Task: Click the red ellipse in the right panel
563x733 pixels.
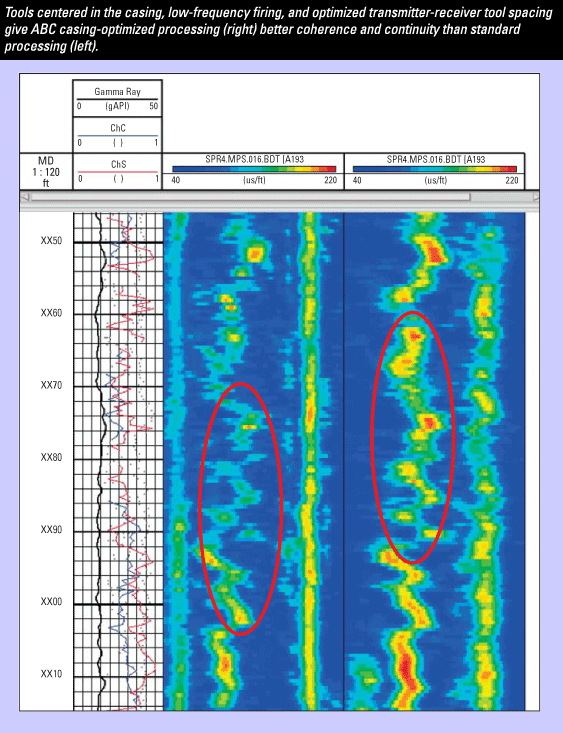Action: tap(413, 437)
